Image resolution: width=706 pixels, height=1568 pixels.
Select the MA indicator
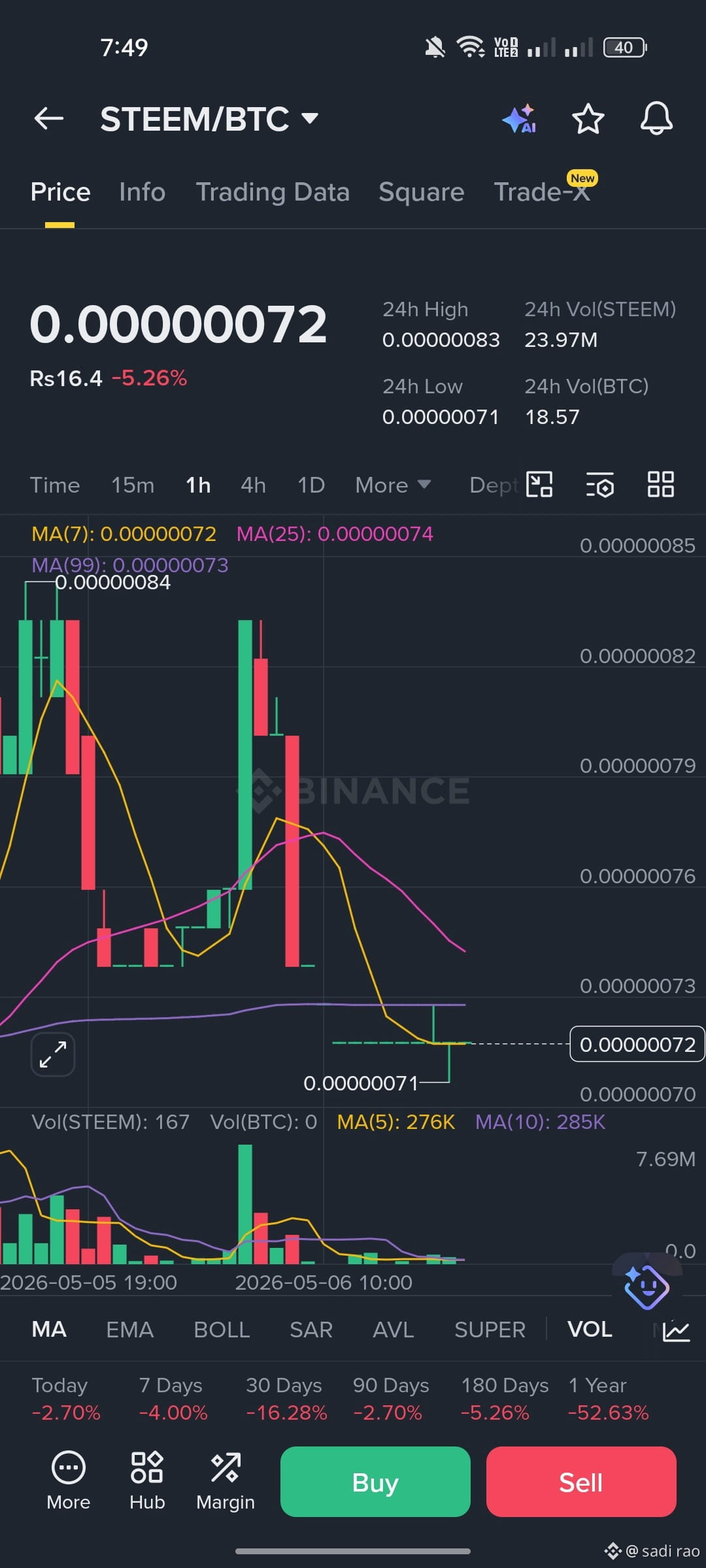[x=49, y=1330]
